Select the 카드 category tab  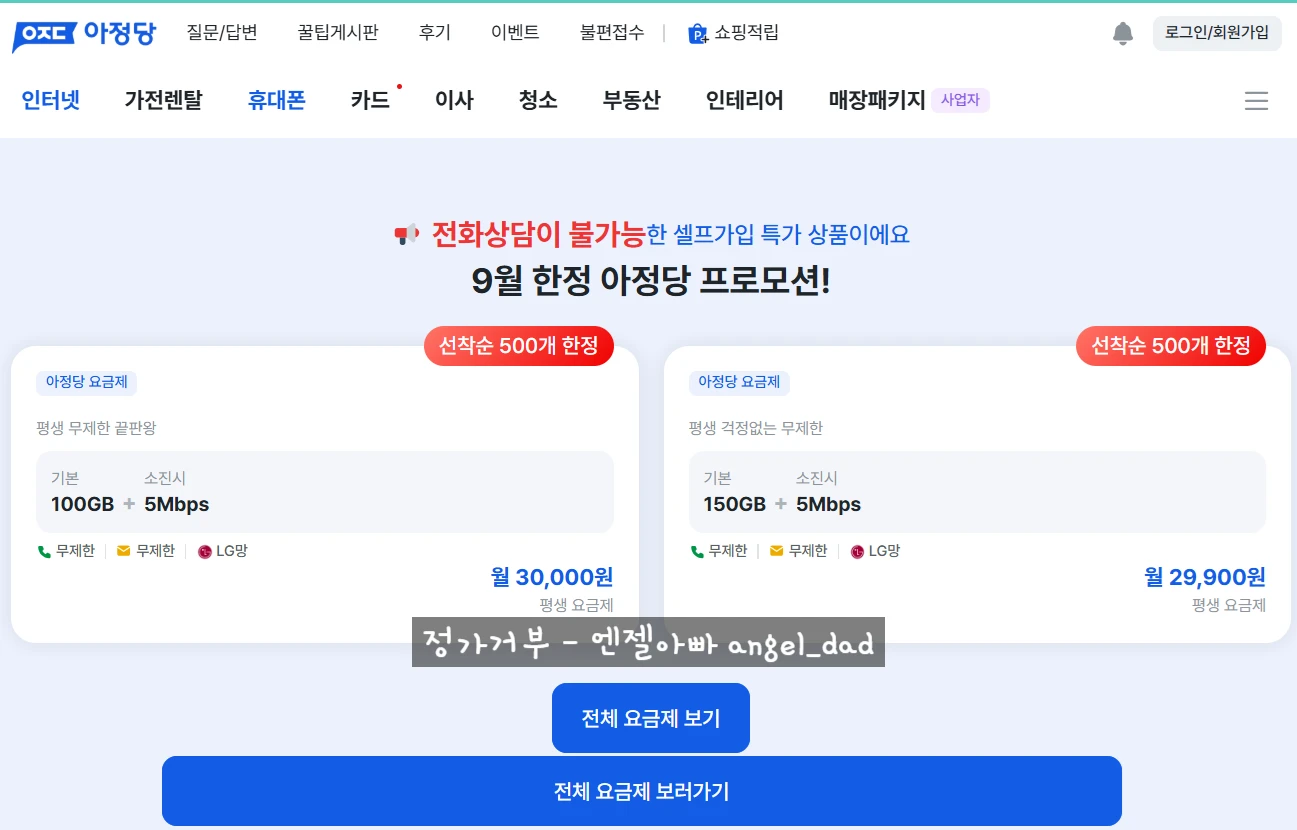tap(370, 100)
